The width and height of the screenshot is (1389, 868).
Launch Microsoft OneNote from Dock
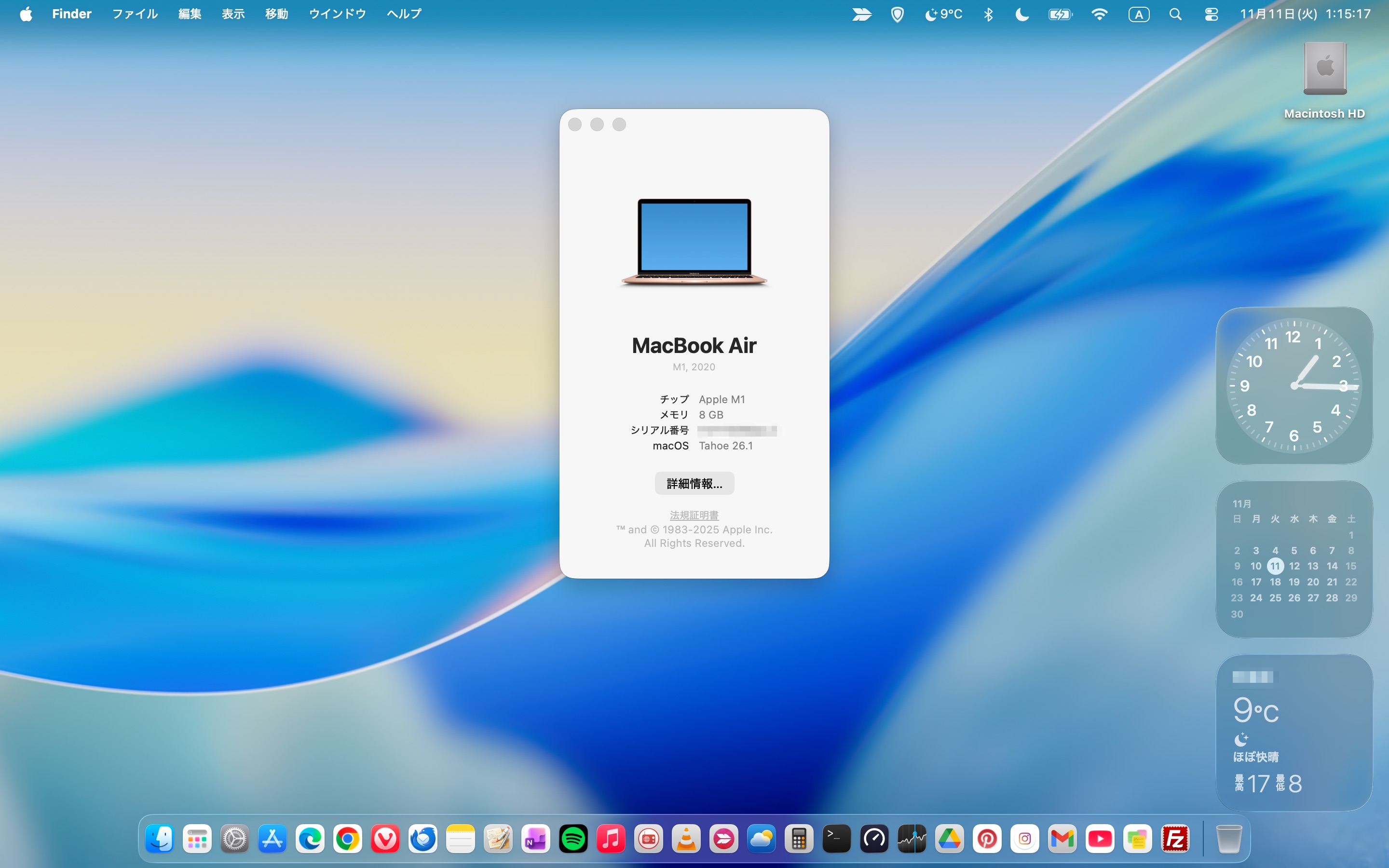tap(535, 839)
